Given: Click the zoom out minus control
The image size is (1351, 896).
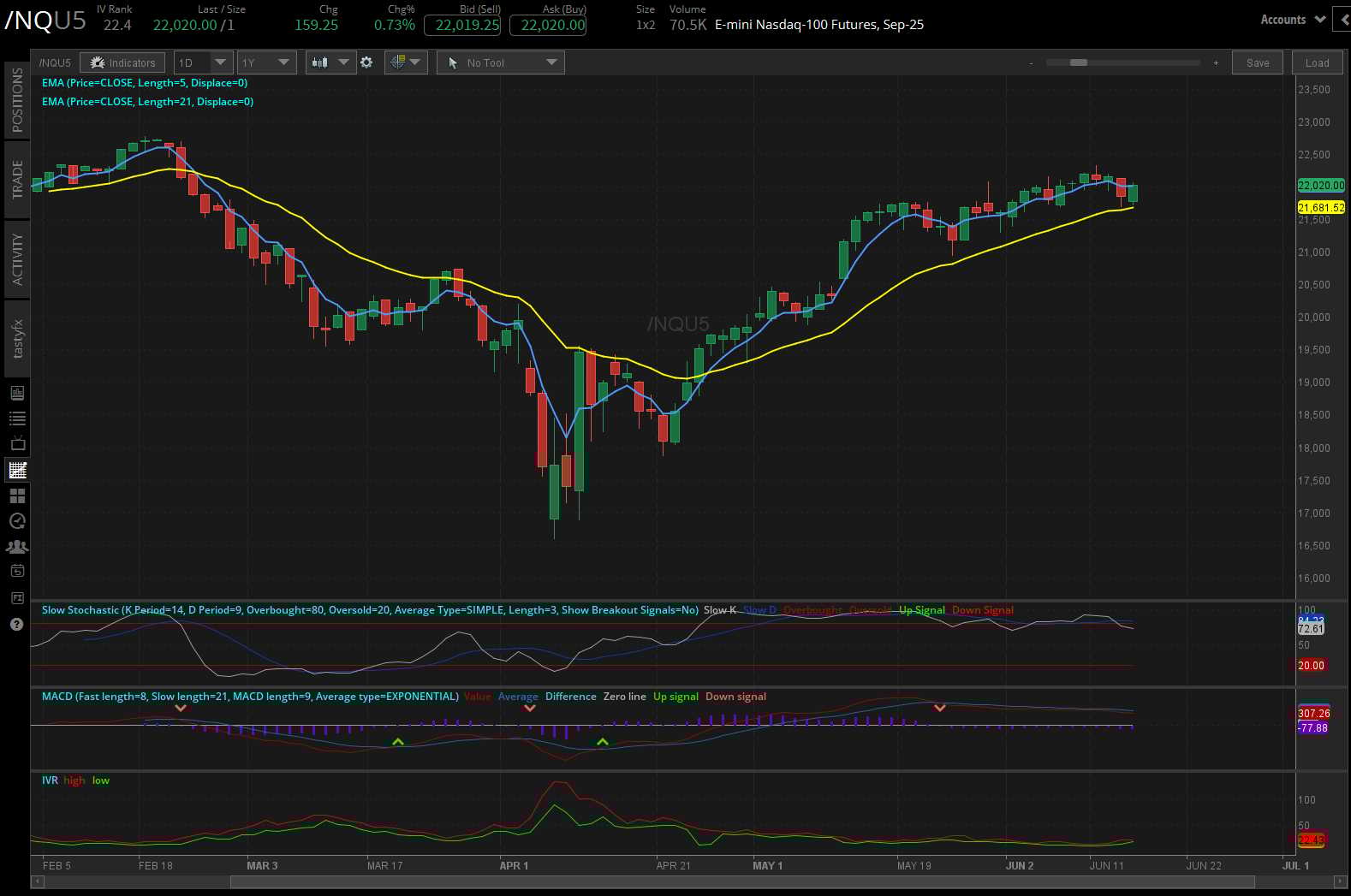Looking at the screenshot, I should click(x=1031, y=62).
